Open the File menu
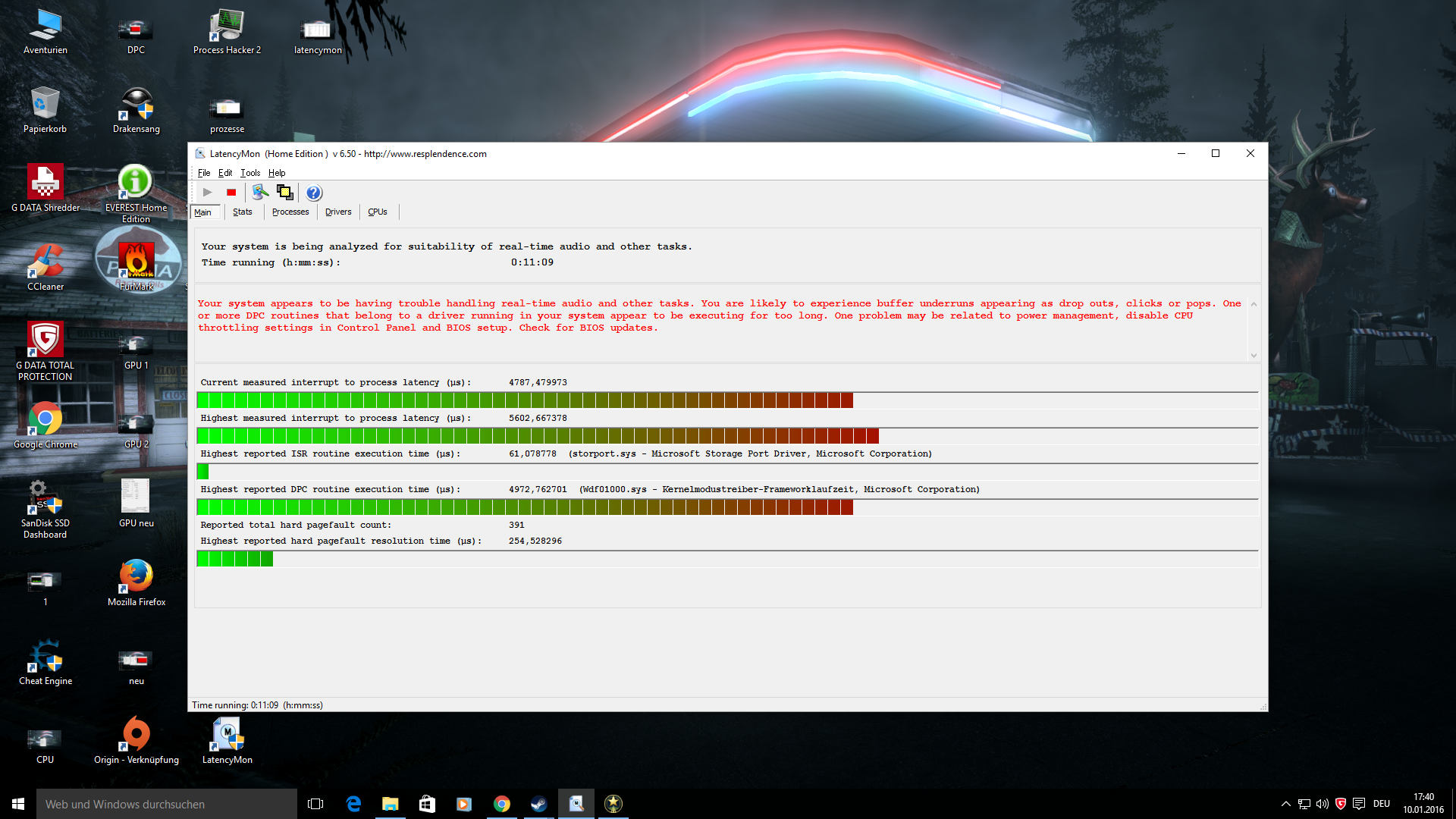This screenshot has width=1456, height=819. point(204,173)
